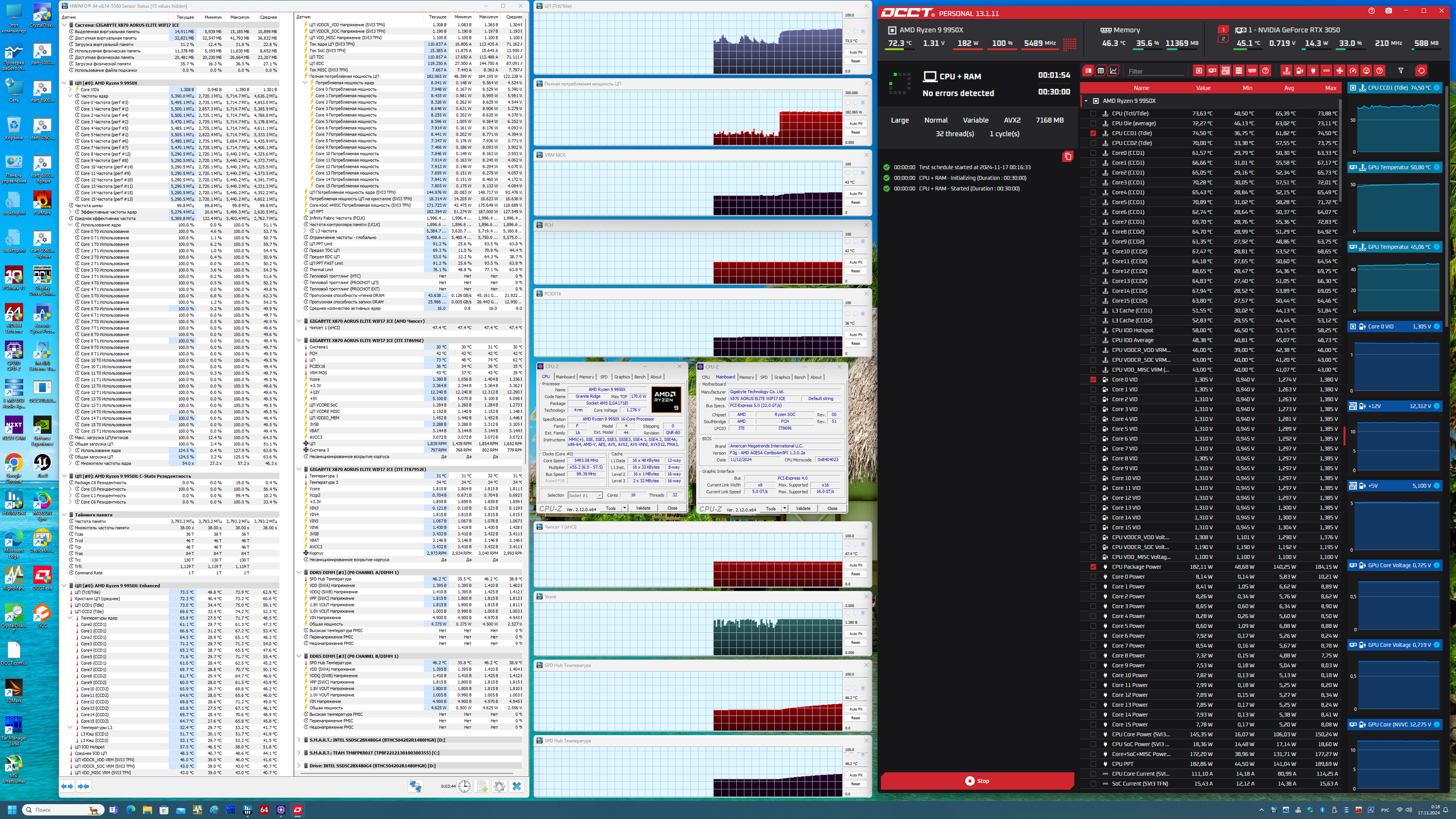Click the fan sensor filter icon in OCCT
Viewport: 1456px width, 819px height.
pyautogui.click(x=1340, y=71)
